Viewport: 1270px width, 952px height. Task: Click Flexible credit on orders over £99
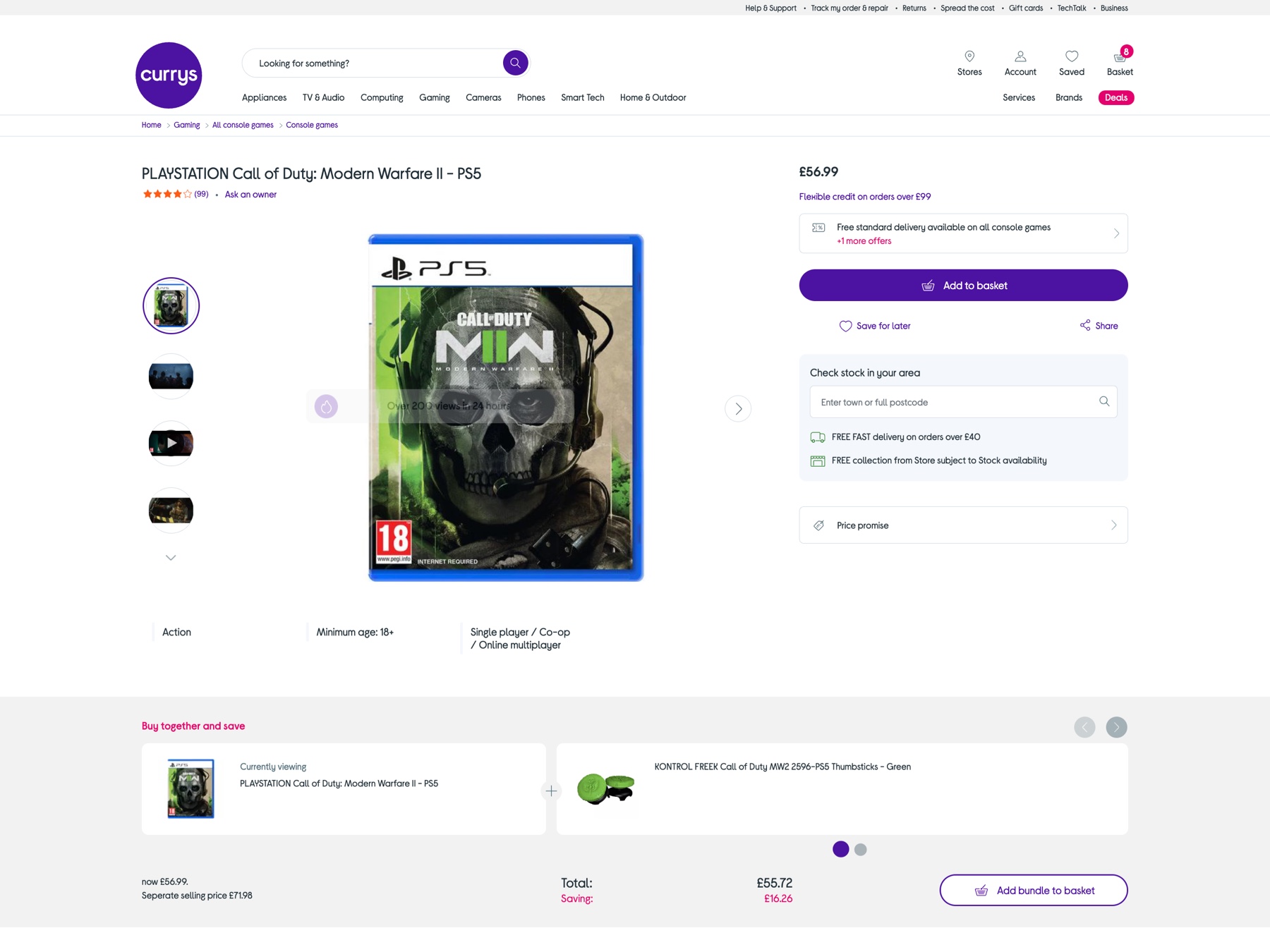(x=864, y=197)
